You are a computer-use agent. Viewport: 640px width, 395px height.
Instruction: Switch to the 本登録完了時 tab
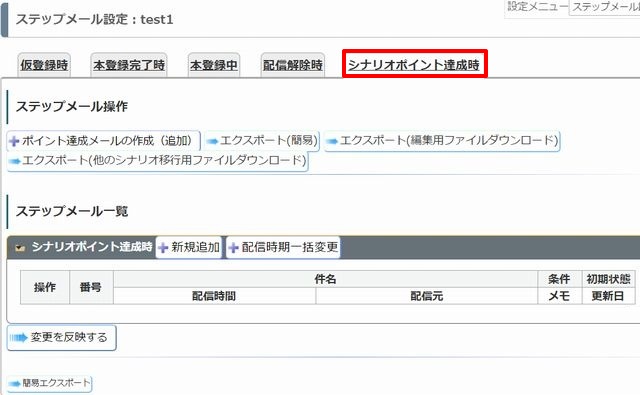pos(129,65)
